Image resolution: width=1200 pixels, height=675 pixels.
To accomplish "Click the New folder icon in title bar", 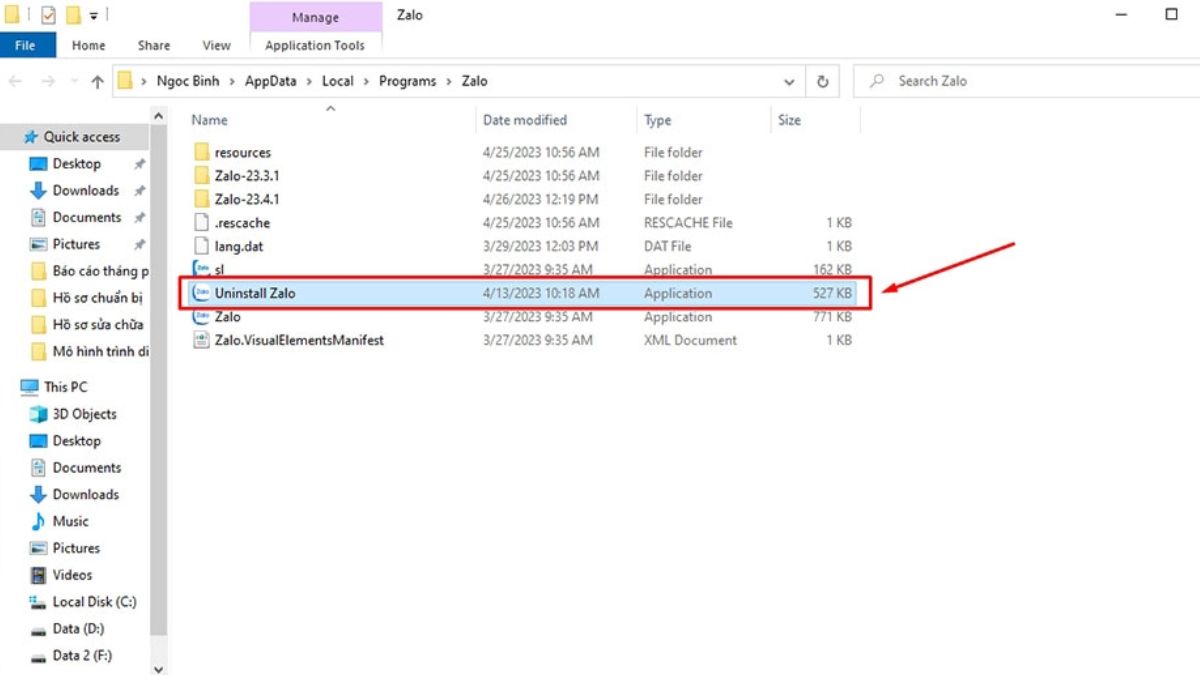I will coord(72,15).
